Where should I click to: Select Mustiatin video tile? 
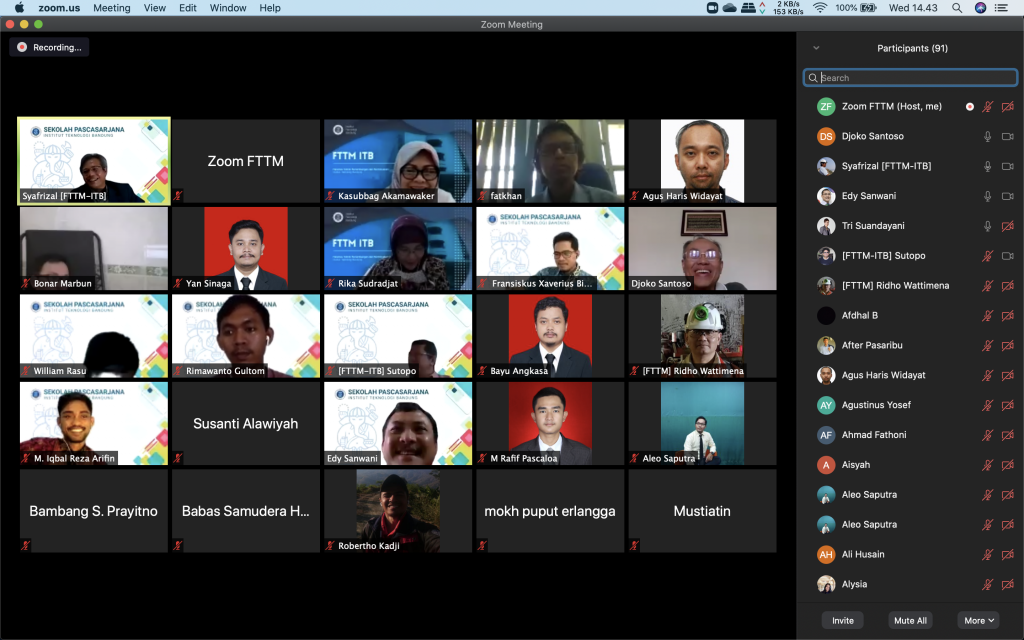pos(702,511)
